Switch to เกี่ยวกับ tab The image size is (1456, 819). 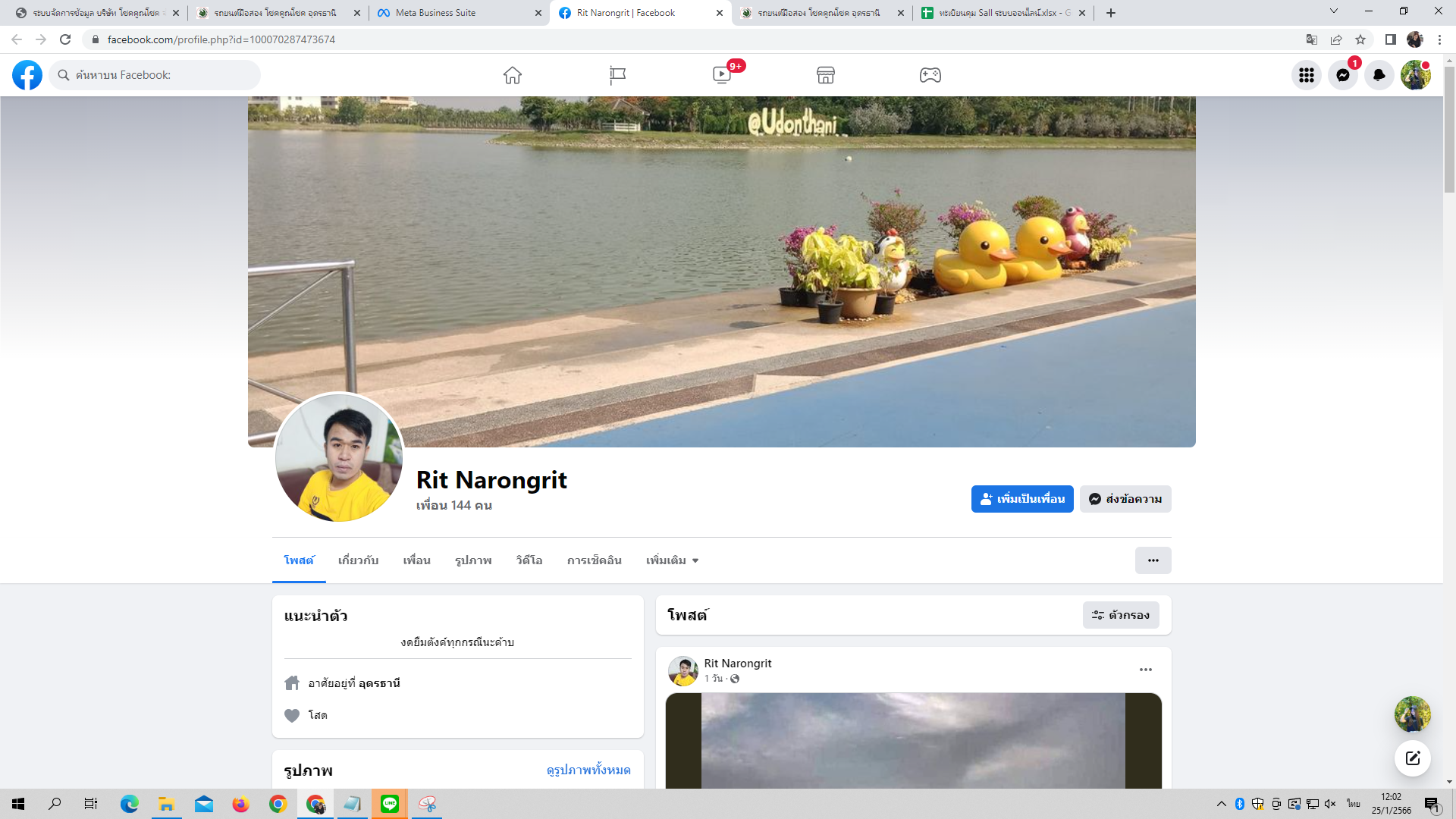(x=358, y=560)
